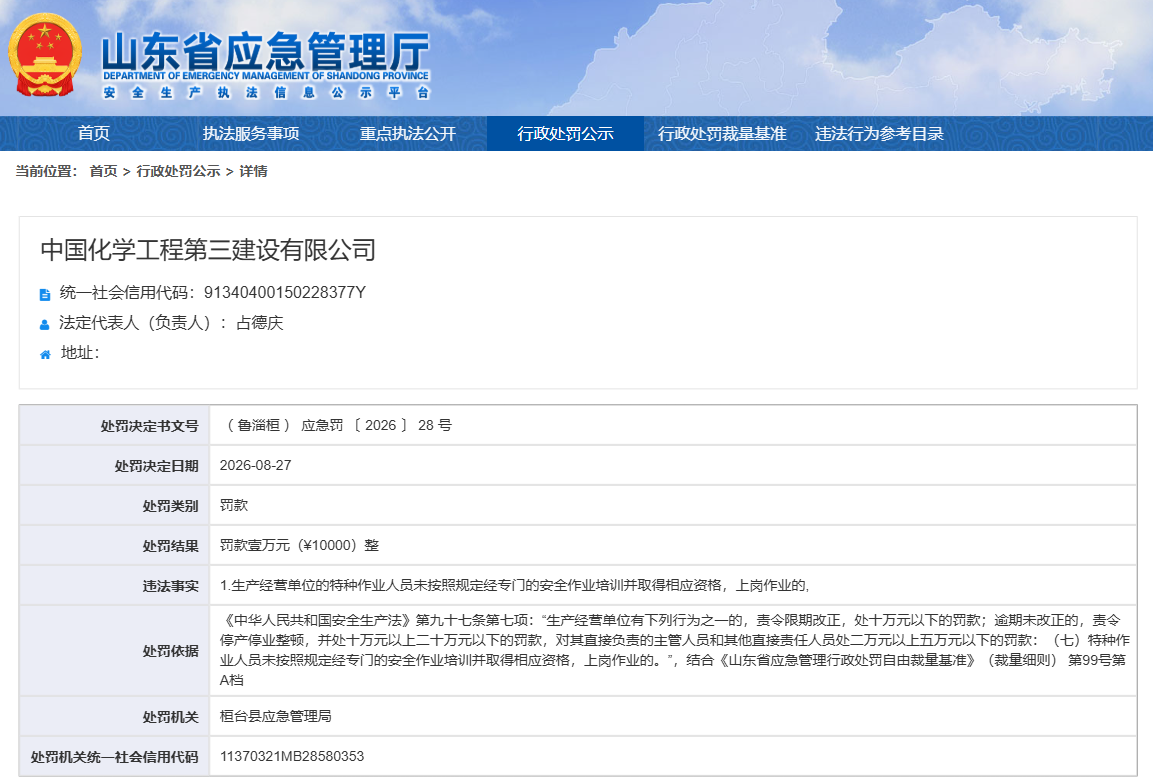Viewport: 1153px width, 780px height.
Task: Click the 行政处罚公示 breadcrumb link
Action: tap(179, 171)
